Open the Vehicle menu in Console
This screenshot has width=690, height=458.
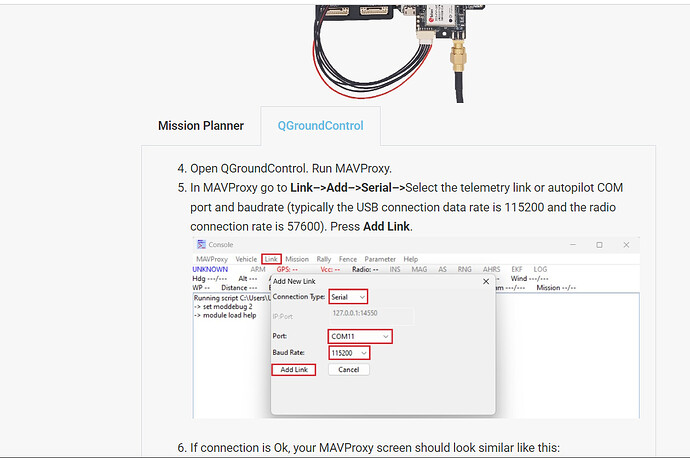pos(246,259)
